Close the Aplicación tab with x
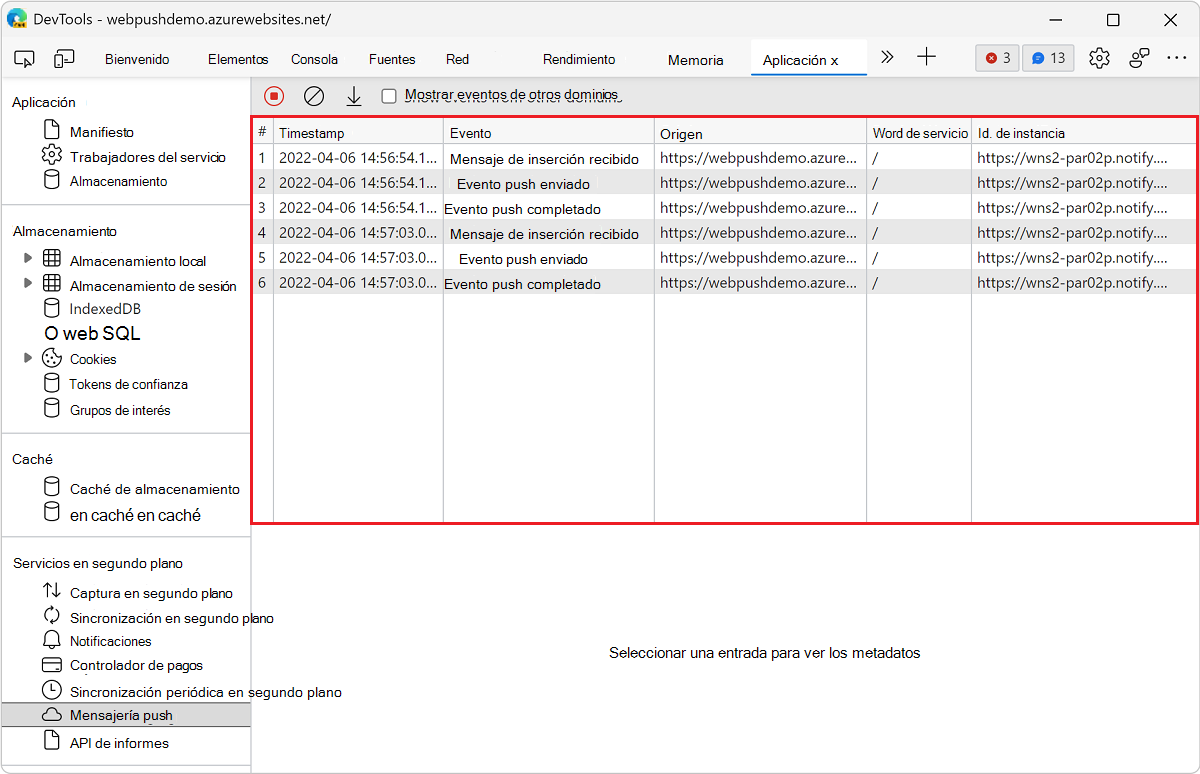Image resolution: width=1200 pixels, height=774 pixels. pos(834,61)
